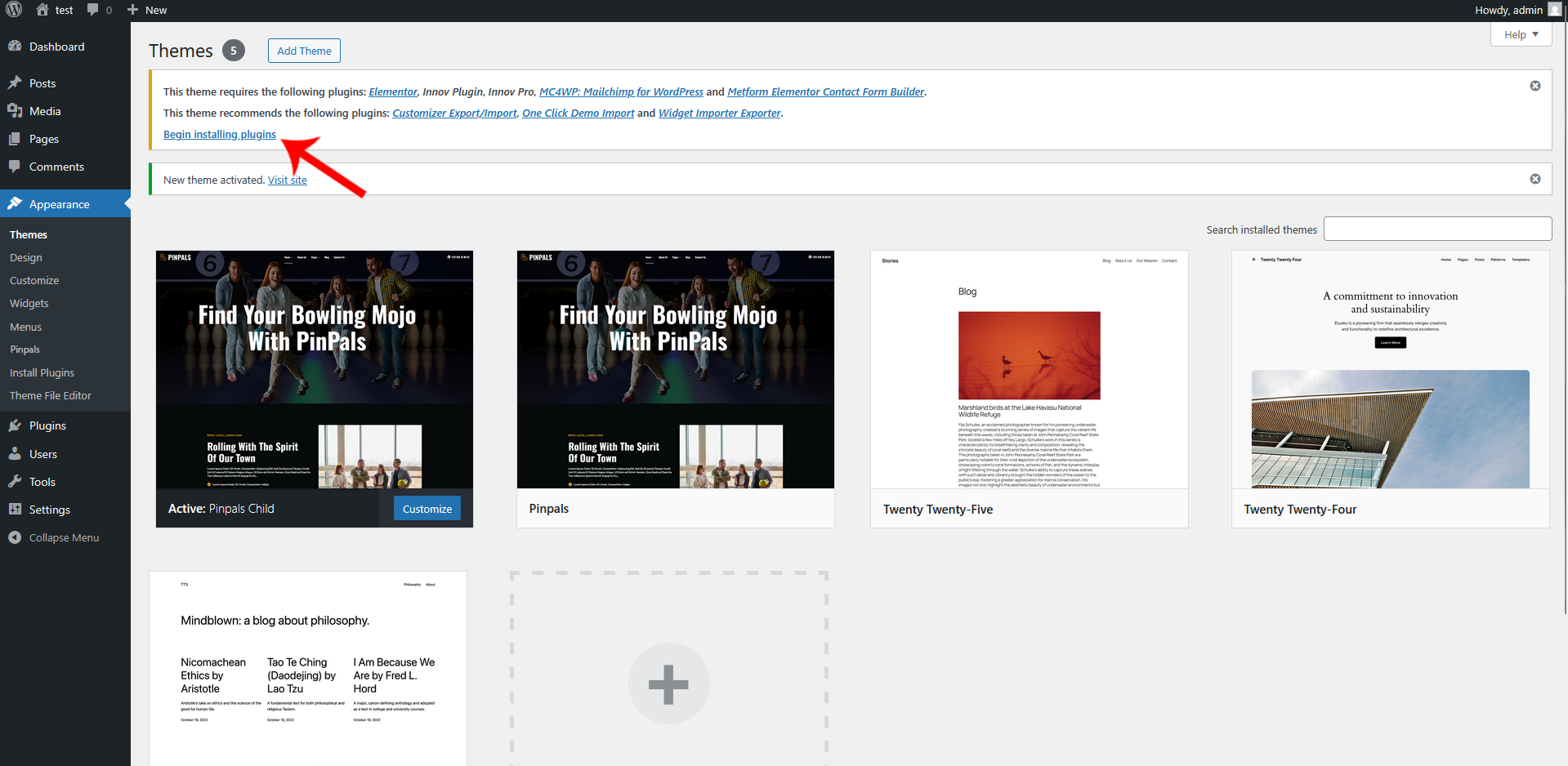Collapse the admin sidebar menu
This screenshot has height=766, width=1568.
(x=54, y=537)
